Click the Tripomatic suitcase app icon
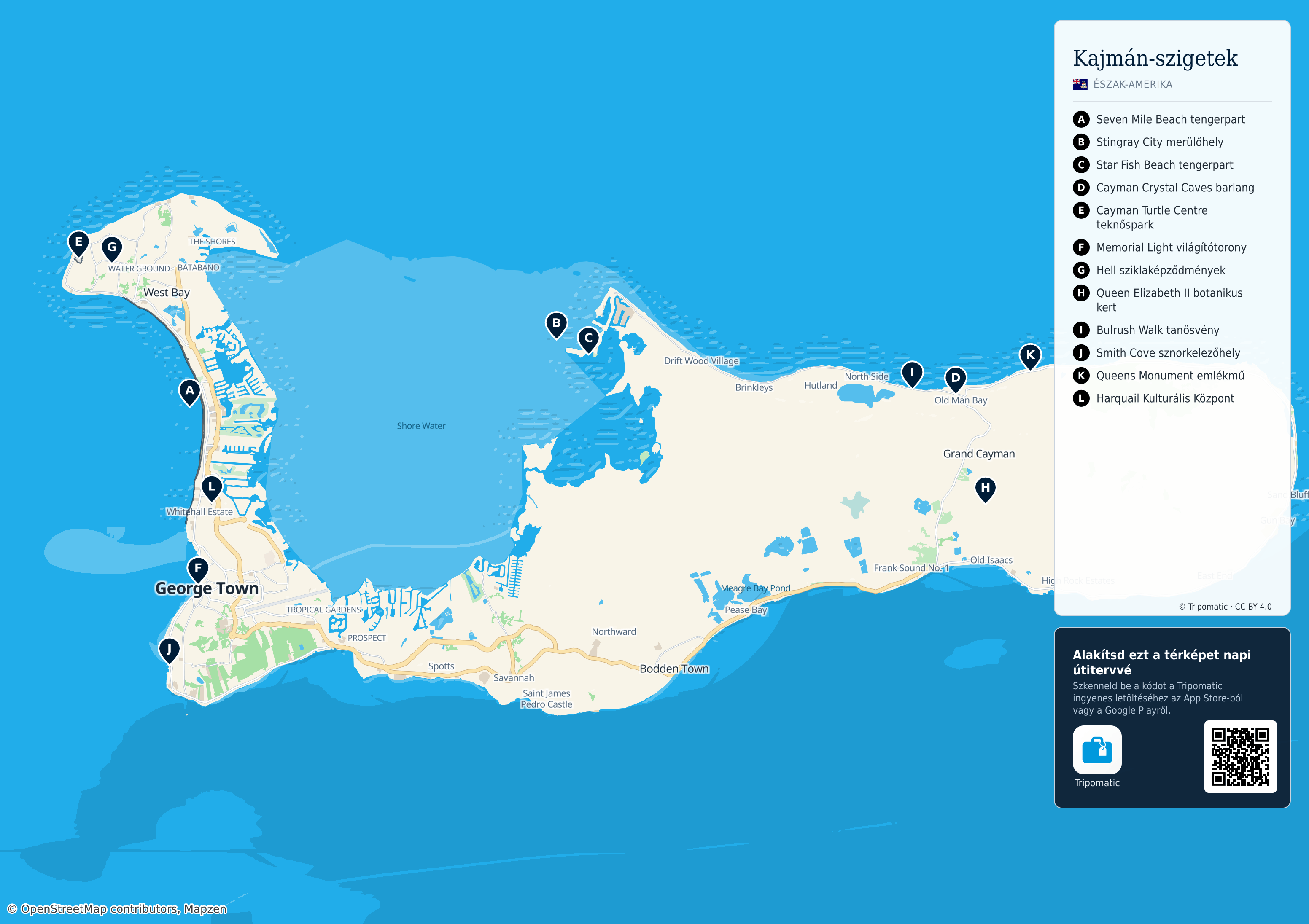 pyautogui.click(x=1097, y=749)
